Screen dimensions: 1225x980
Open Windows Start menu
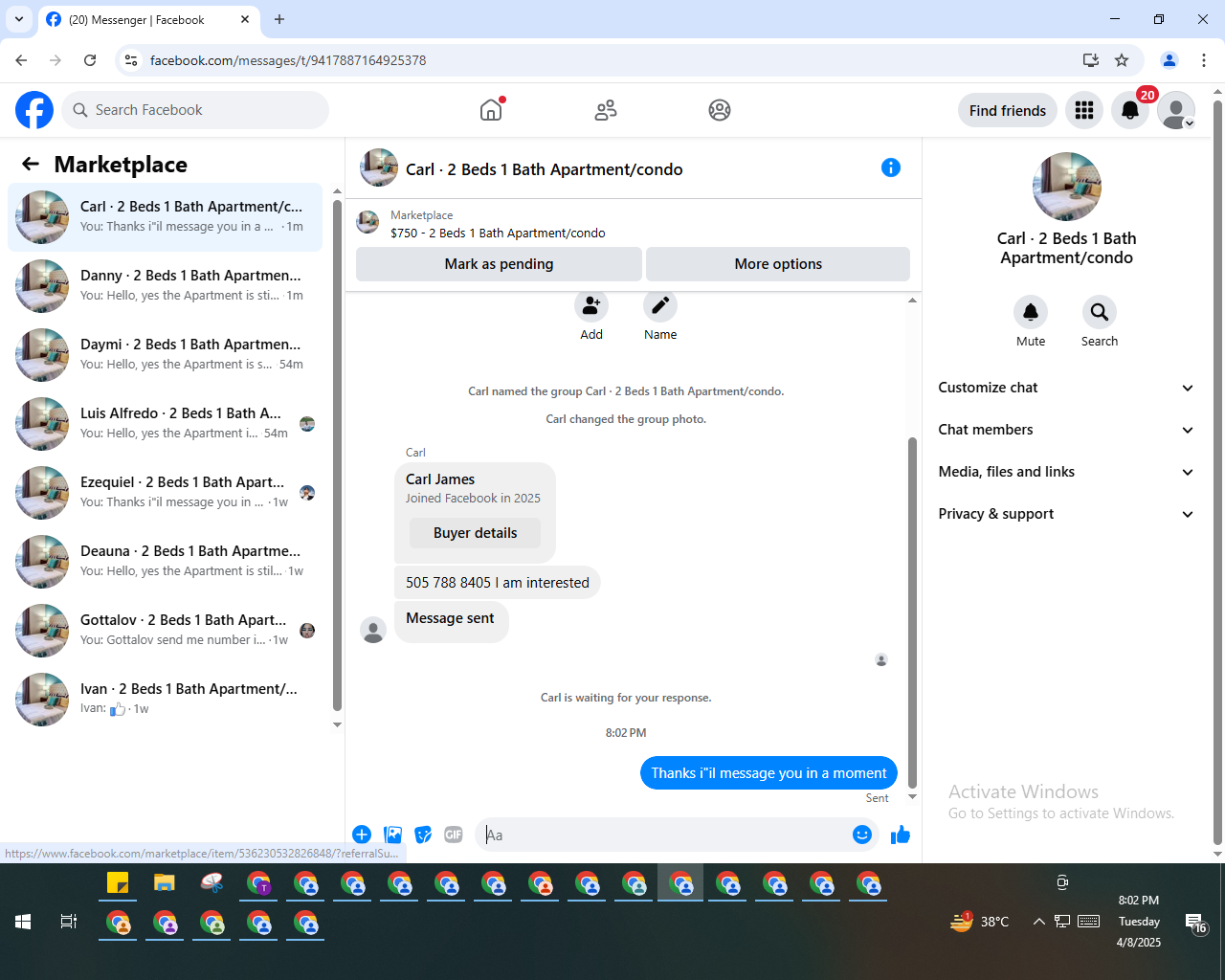pos(23,922)
